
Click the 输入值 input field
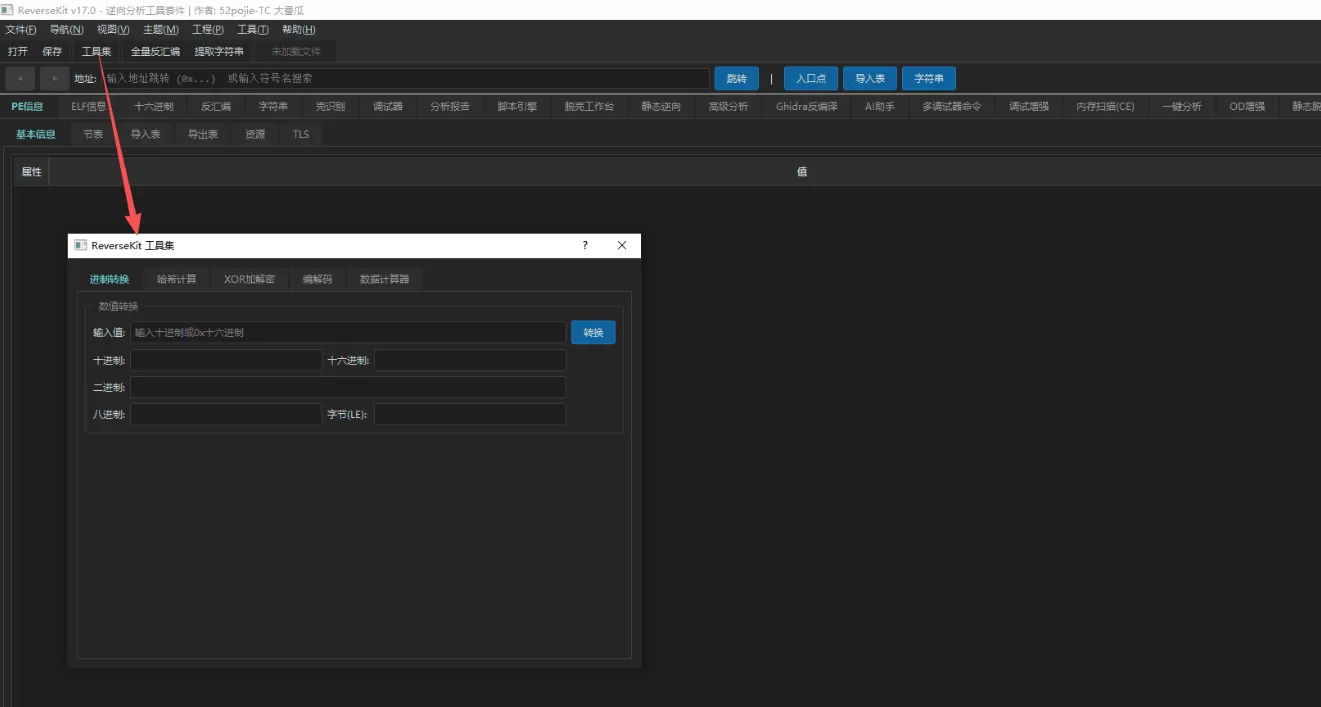click(348, 332)
